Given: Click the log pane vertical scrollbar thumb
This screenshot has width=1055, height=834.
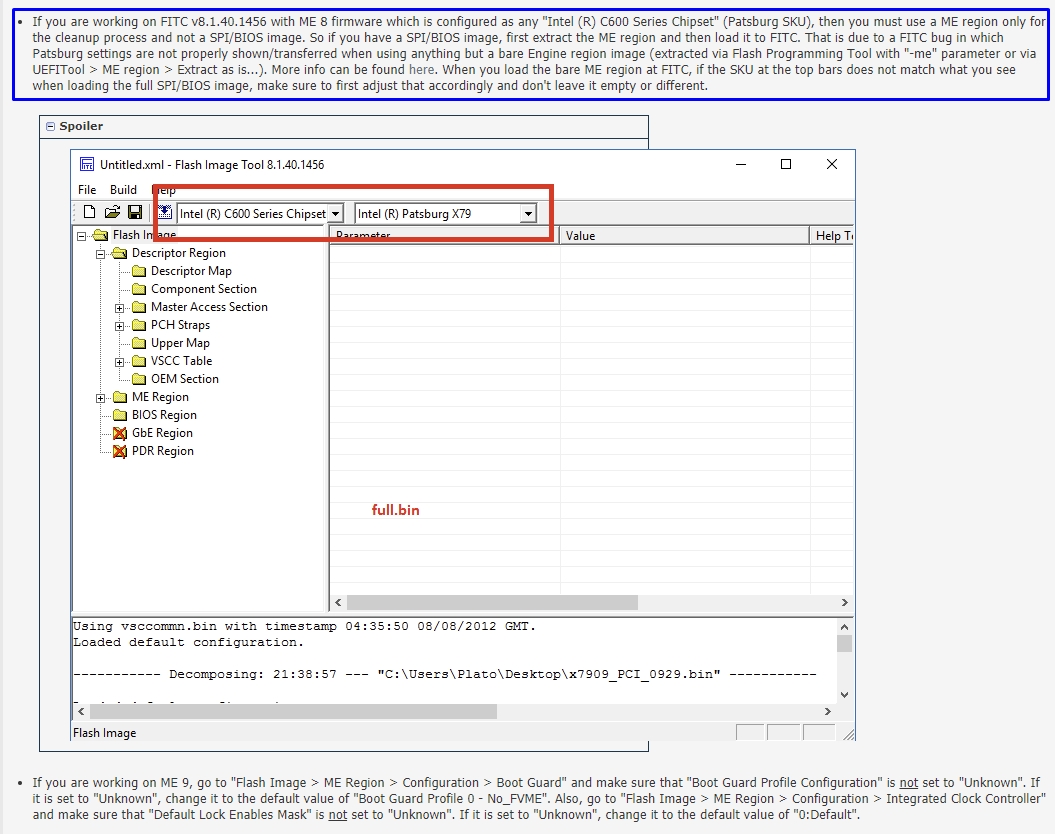Looking at the screenshot, I should point(844,643).
